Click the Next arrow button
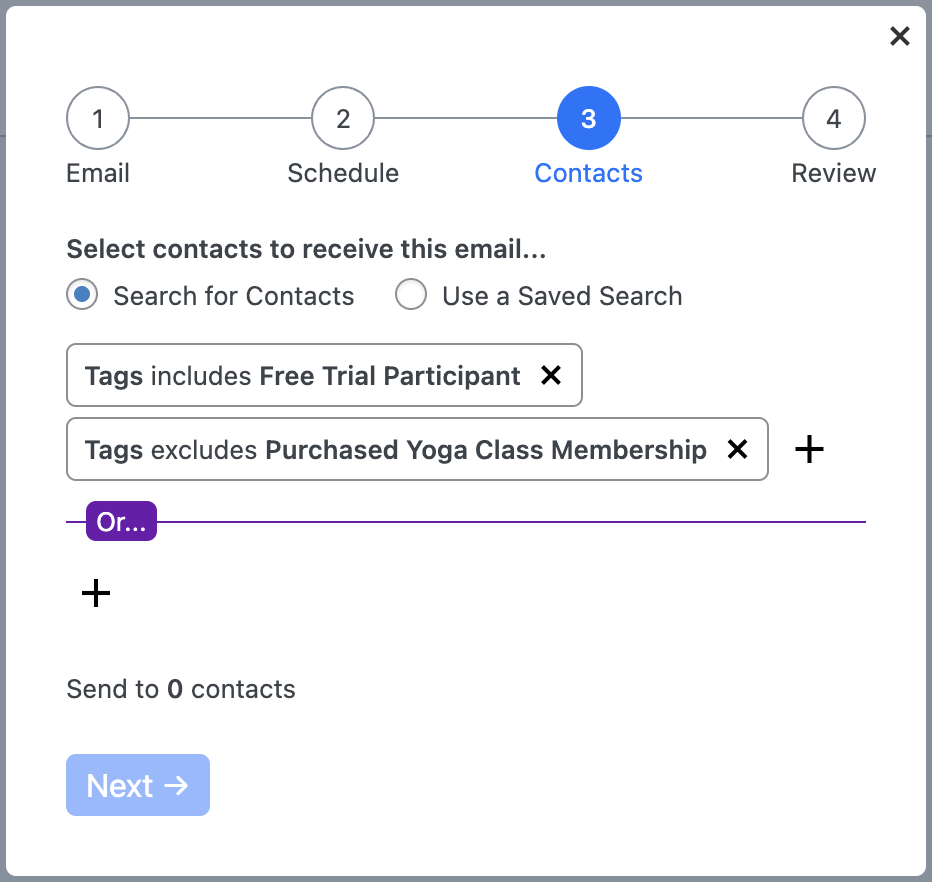Screen dimensions: 932x882 pos(138,785)
